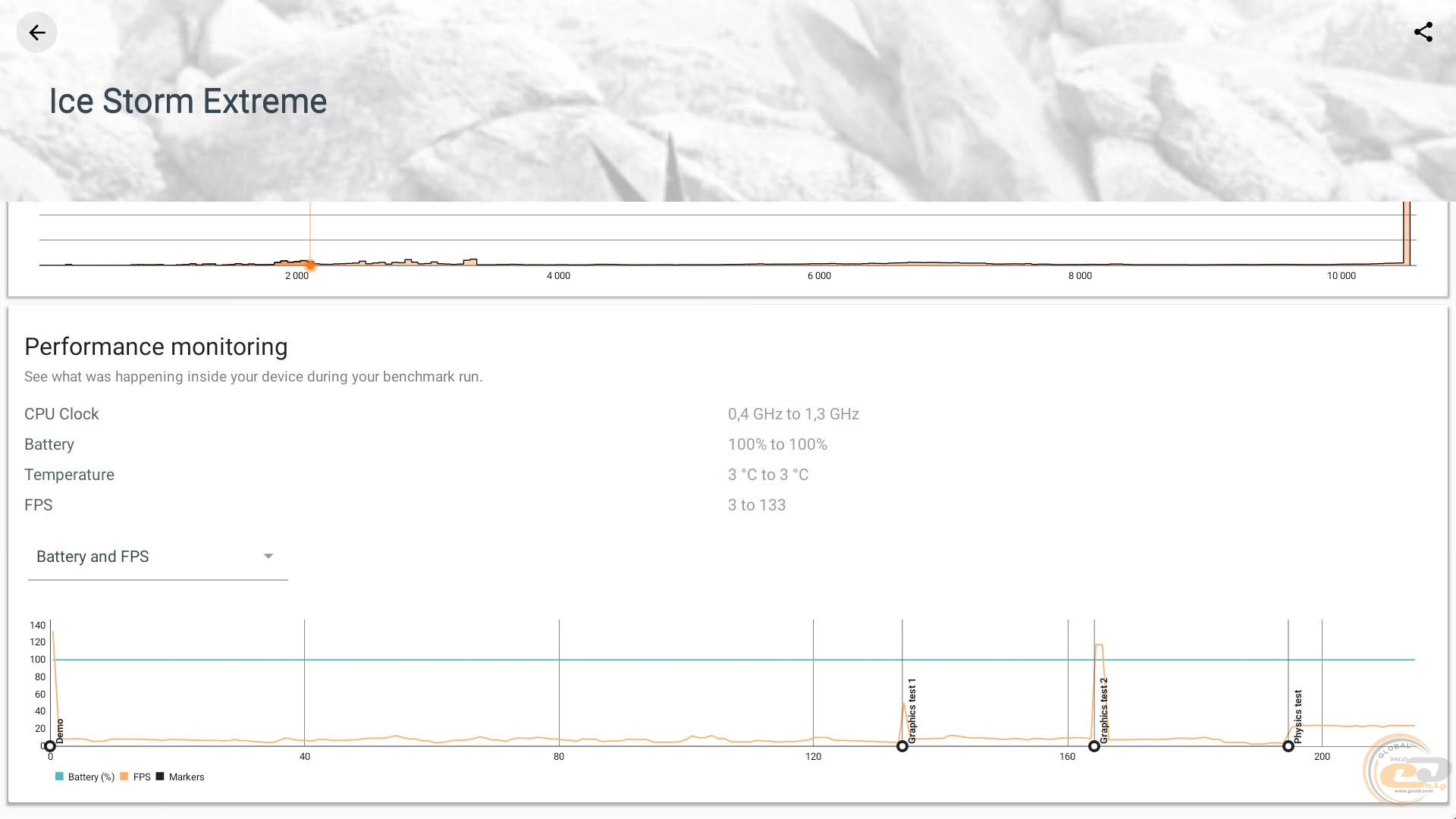The height and width of the screenshot is (819, 1456).
Task: Click the Graphics test 1 marker circle
Action: tap(902, 746)
